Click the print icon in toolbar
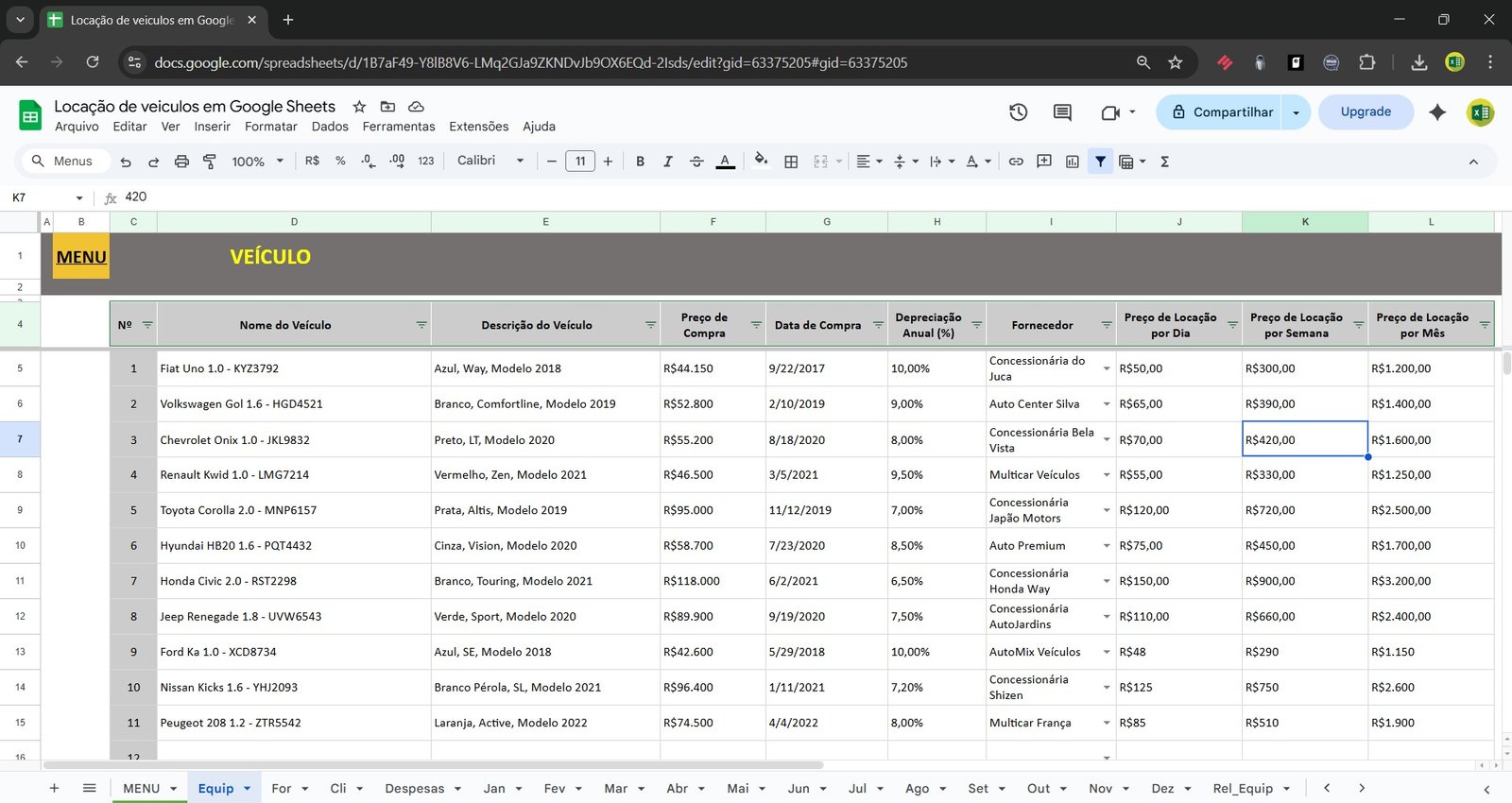Viewport: 1512px width, 803px height. 181,162
